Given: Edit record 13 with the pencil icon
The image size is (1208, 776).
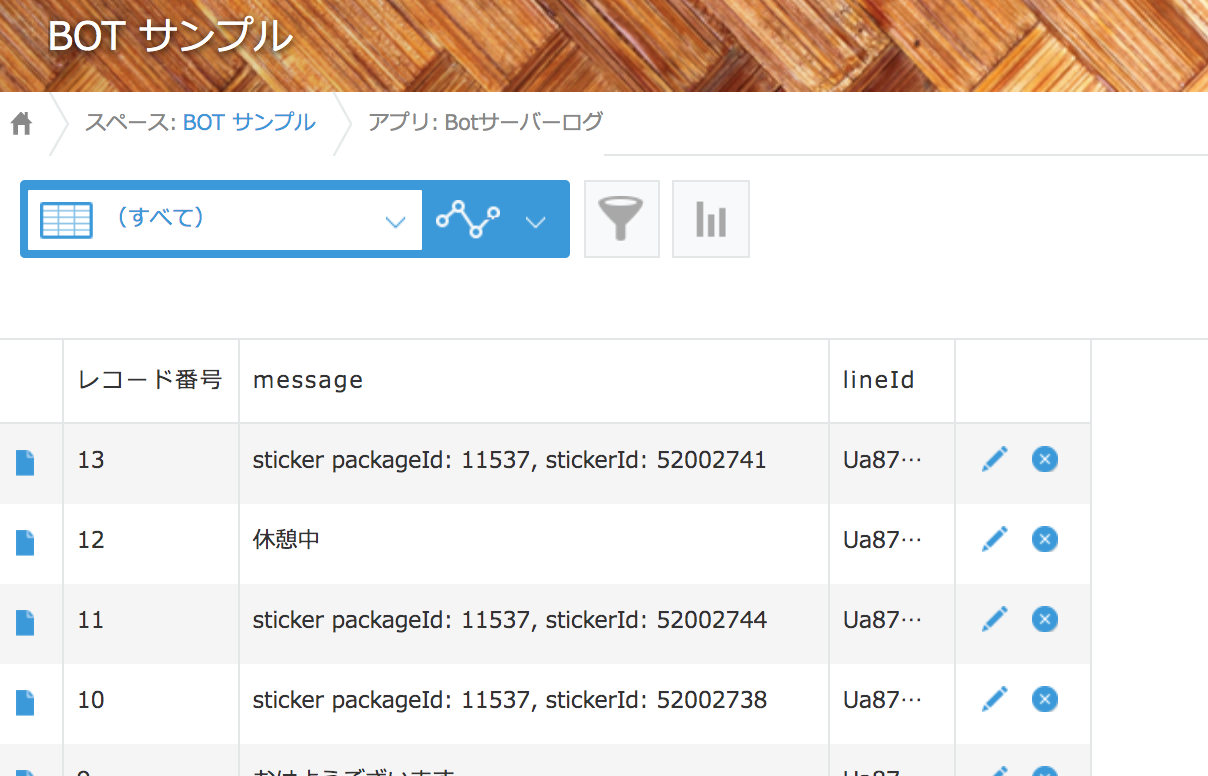Looking at the screenshot, I should 994,458.
